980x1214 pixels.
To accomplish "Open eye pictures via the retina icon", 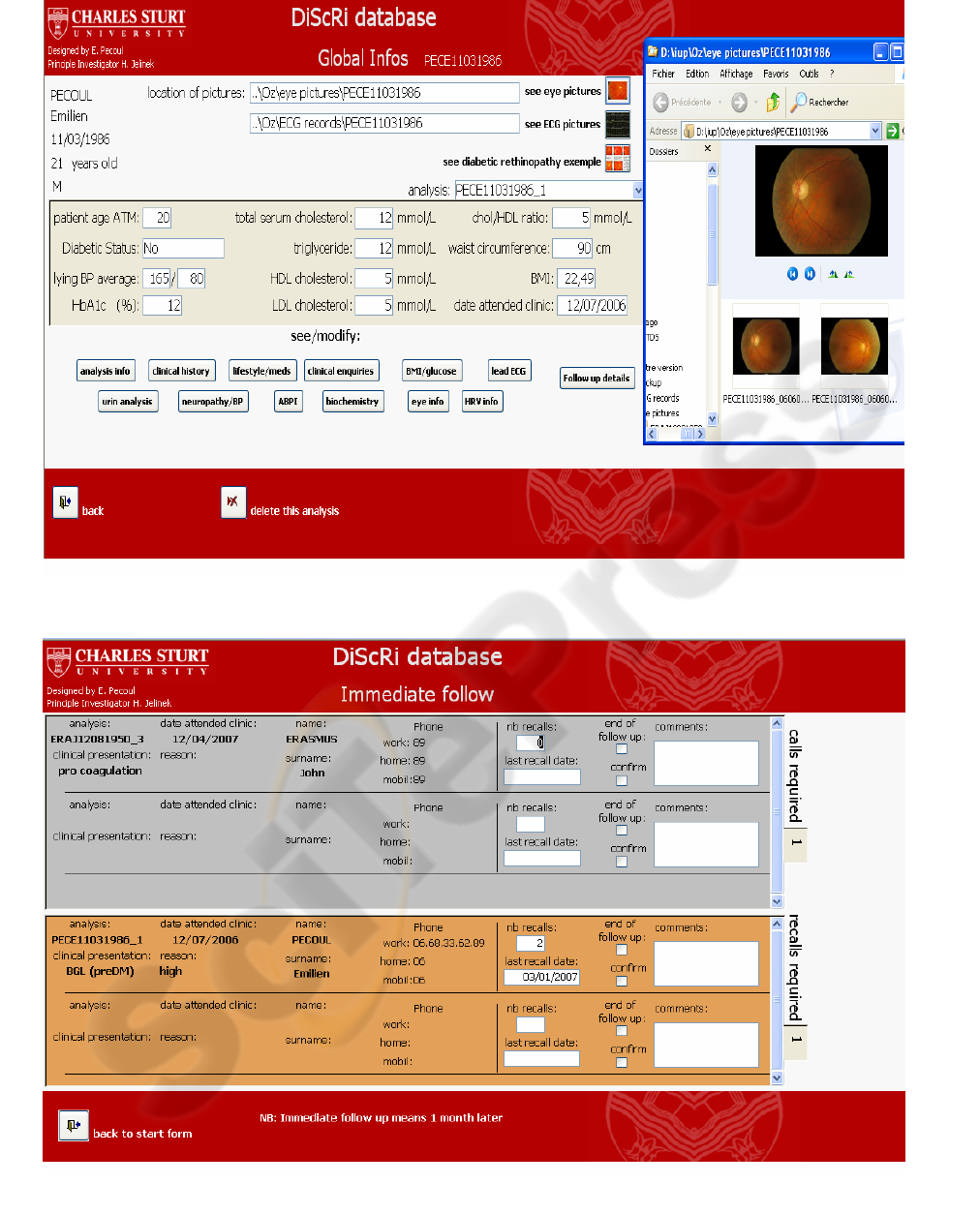I will (x=617, y=91).
